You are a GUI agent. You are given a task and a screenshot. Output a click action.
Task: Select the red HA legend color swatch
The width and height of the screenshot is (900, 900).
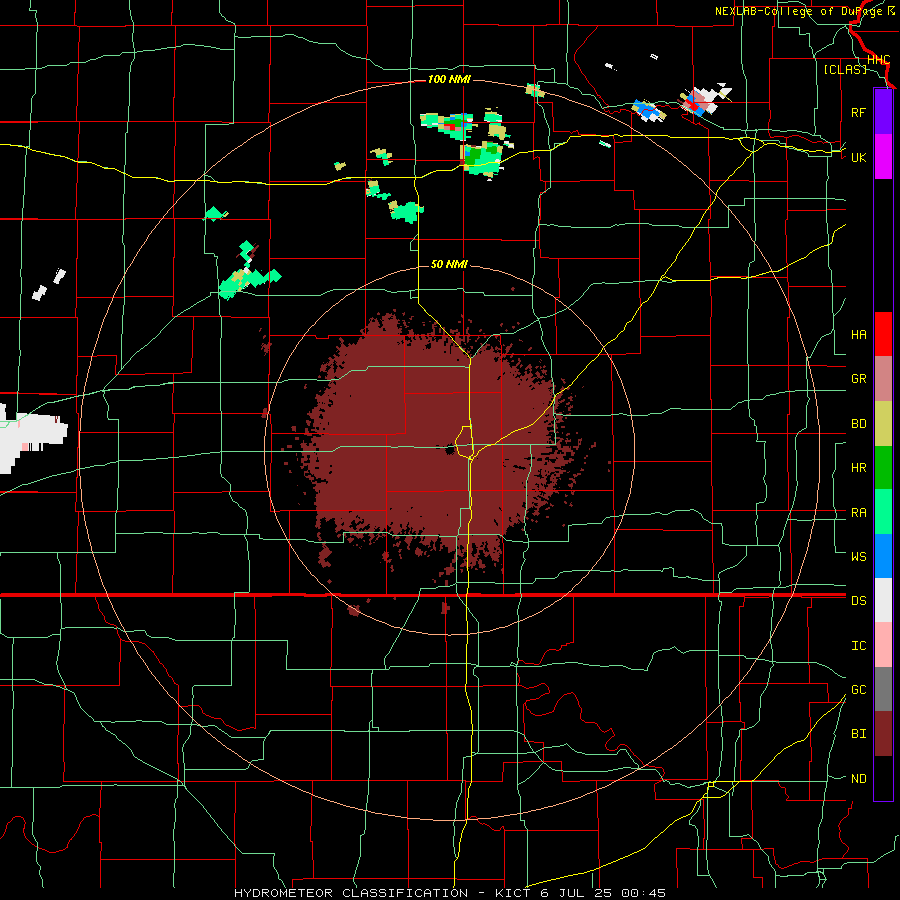pyautogui.click(x=883, y=334)
